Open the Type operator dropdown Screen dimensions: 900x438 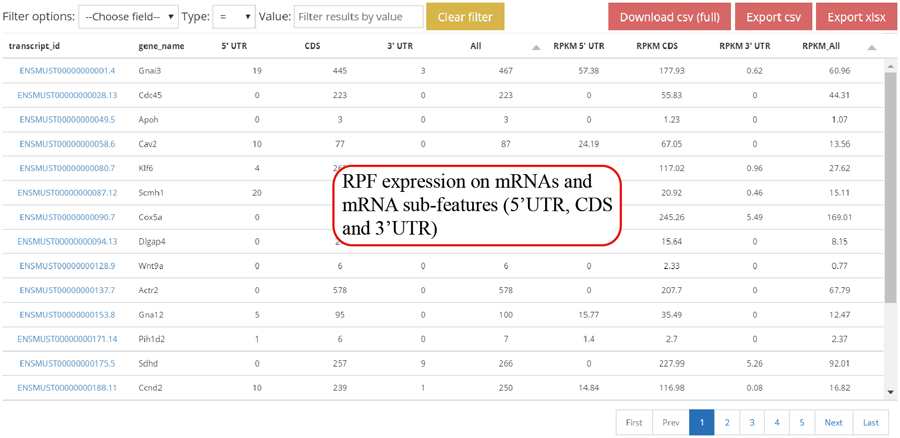(x=233, y=17)
